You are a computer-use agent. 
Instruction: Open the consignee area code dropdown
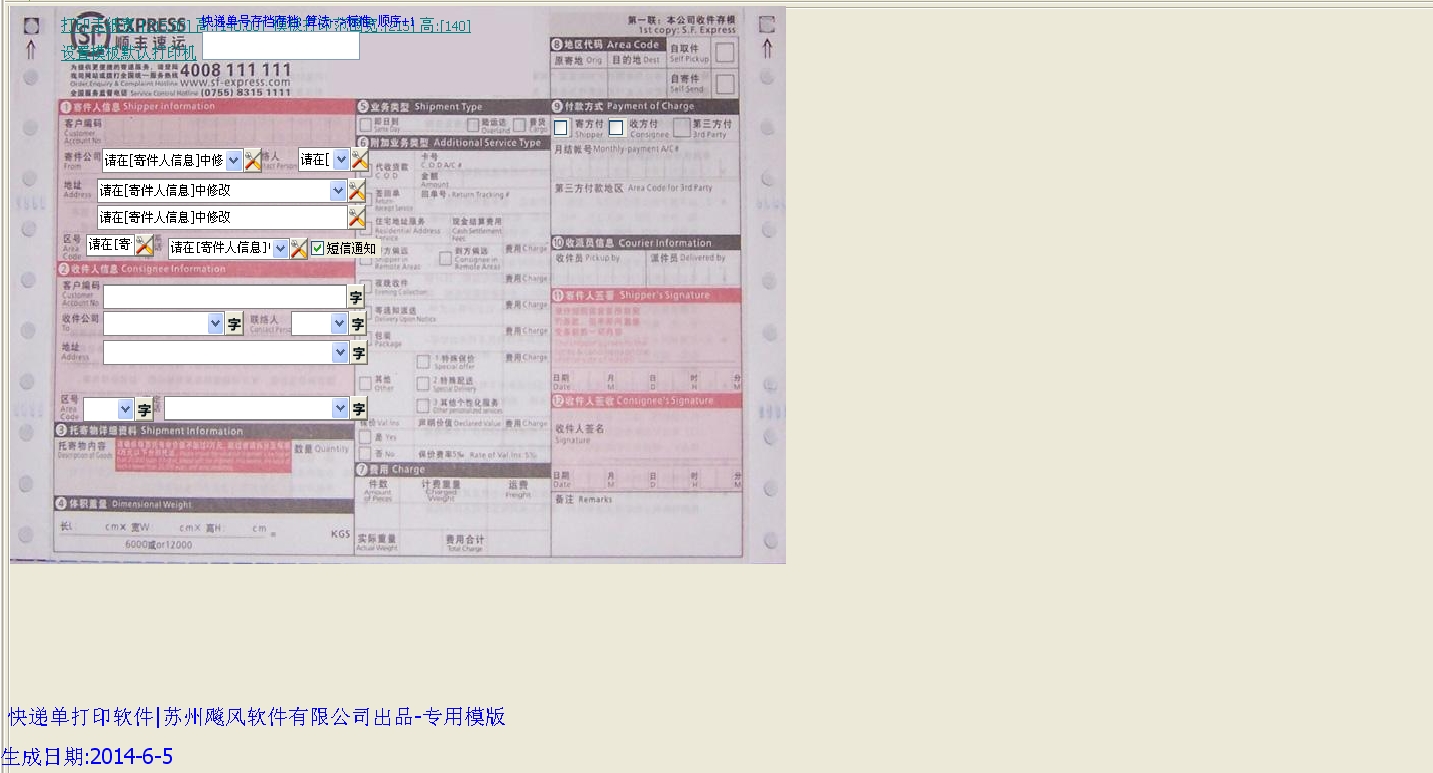pyautogui.click(x=125, y=409)
